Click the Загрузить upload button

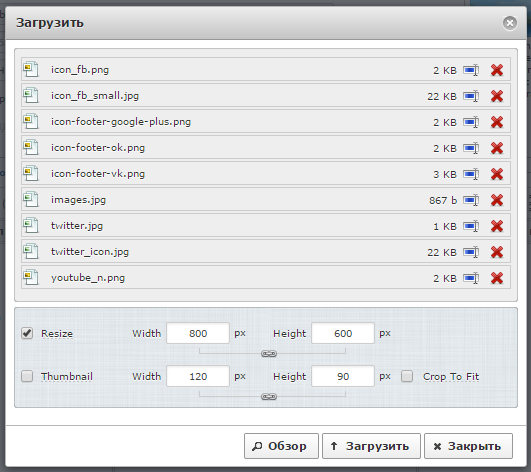click(x=371, y=446)
